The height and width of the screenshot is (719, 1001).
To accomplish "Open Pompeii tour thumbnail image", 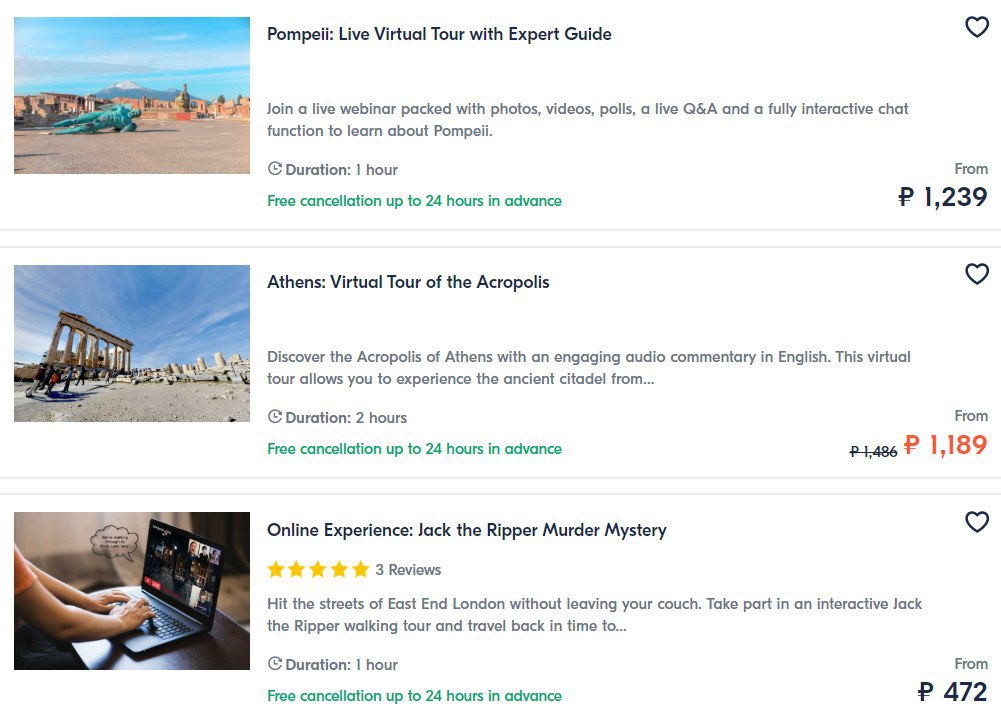I will 132,95.
